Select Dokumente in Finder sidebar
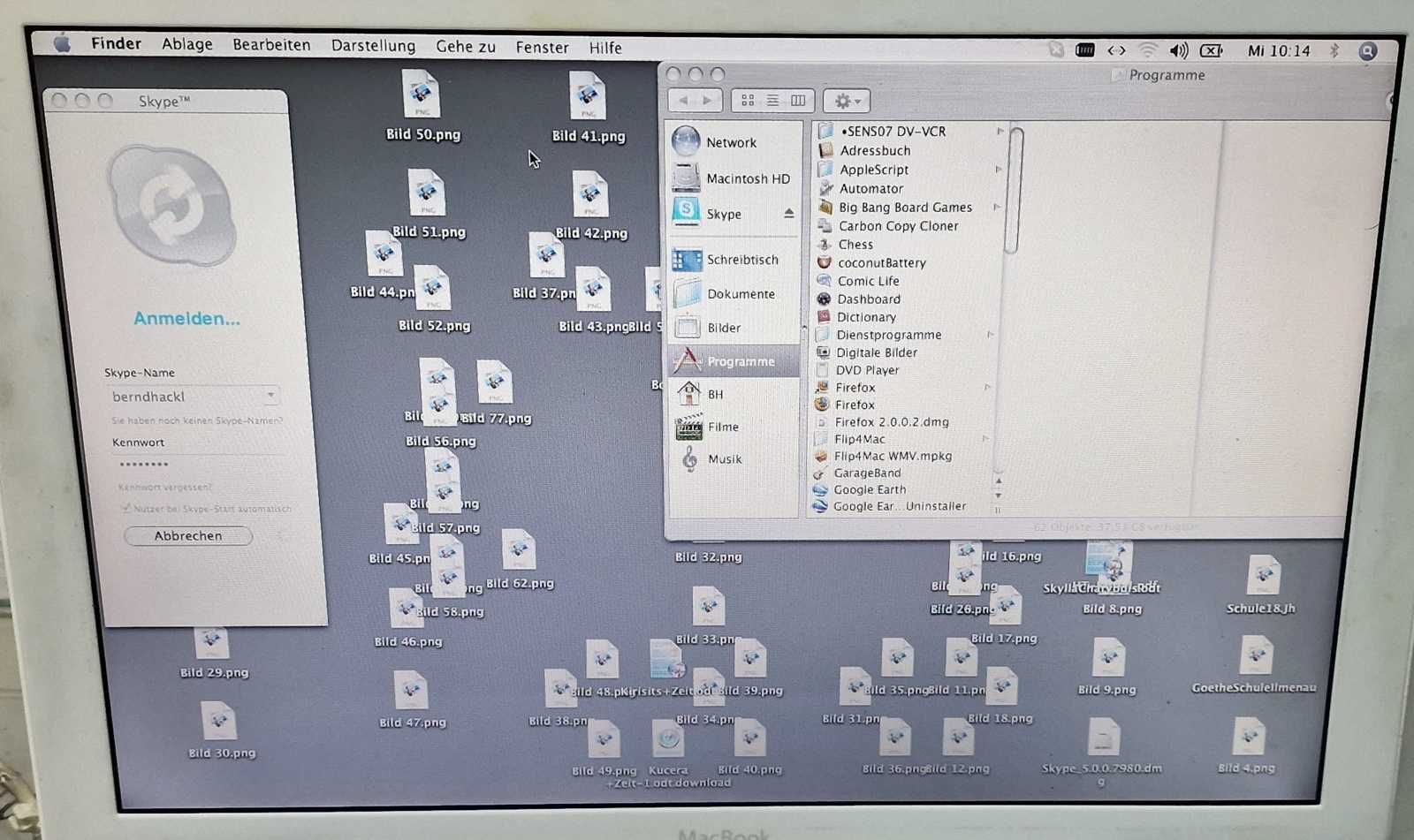Screen dimensions: 1414x840 tap(734, 294)
